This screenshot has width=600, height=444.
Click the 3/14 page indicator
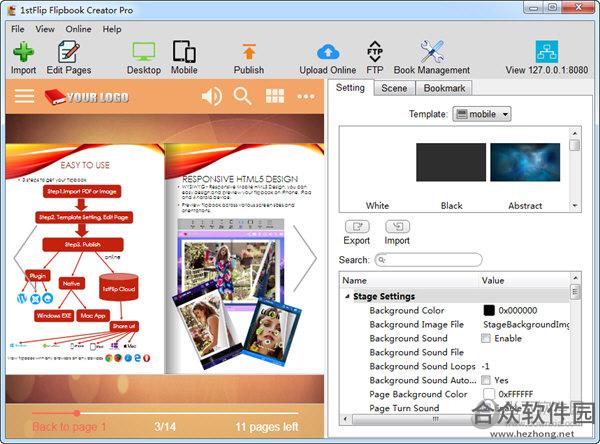click(165, 426)
